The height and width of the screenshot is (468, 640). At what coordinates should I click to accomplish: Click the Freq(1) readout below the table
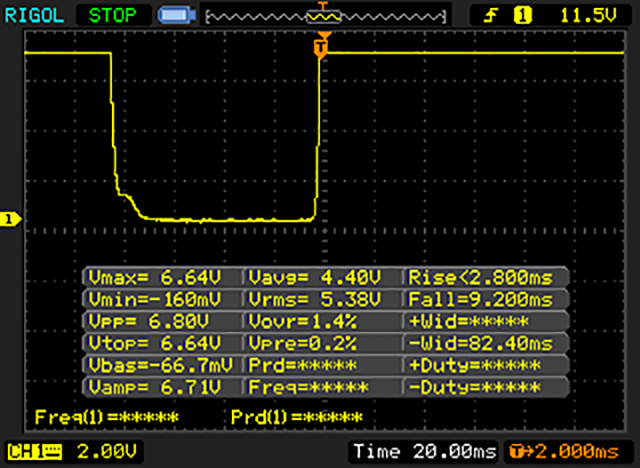pyautogui.click(x=107, y=417)
